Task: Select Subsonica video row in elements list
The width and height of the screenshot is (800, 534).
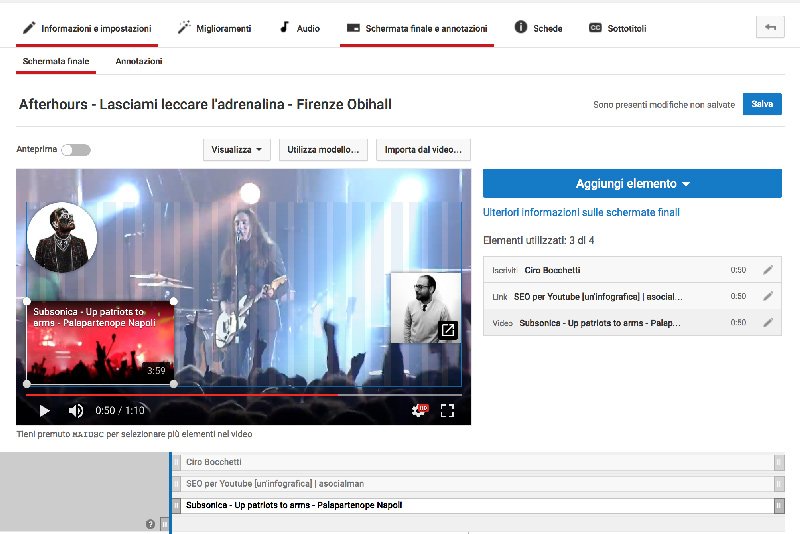Action: (x=632, y=322)
